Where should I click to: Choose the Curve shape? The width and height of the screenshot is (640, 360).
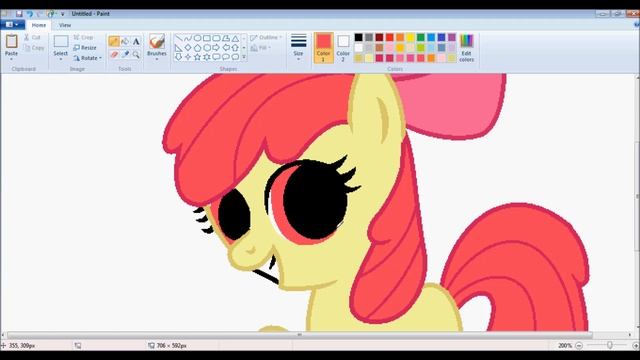point(188,38)
